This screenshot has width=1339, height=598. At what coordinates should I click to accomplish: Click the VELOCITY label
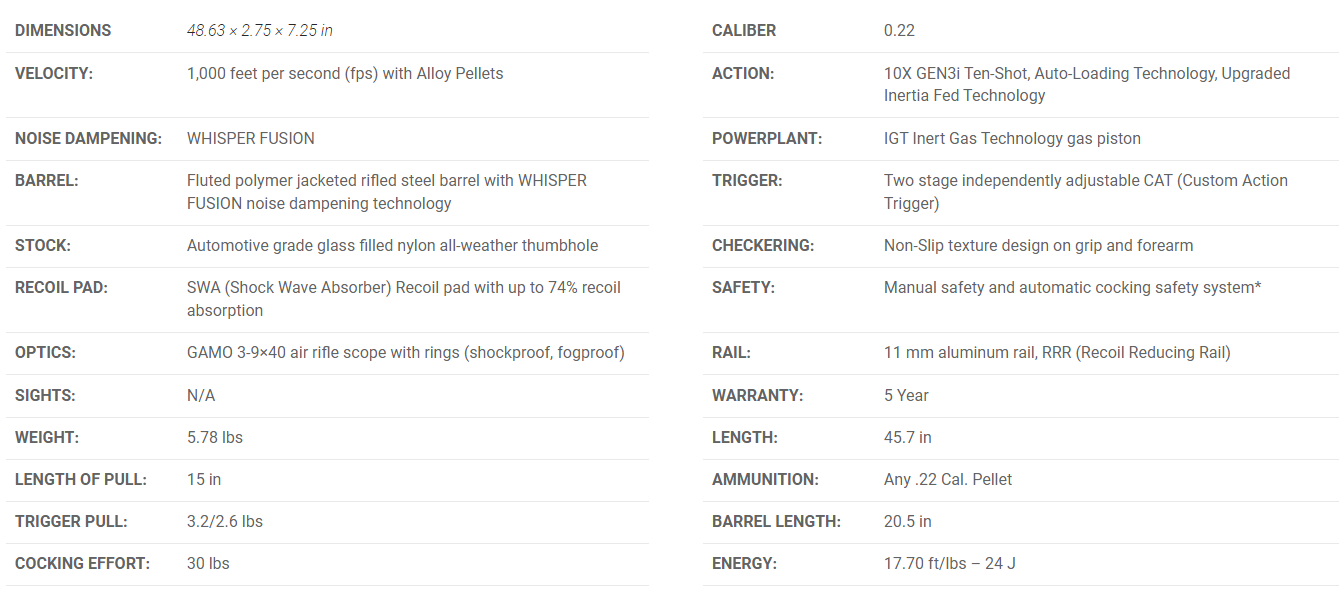[x=54, y=73]
